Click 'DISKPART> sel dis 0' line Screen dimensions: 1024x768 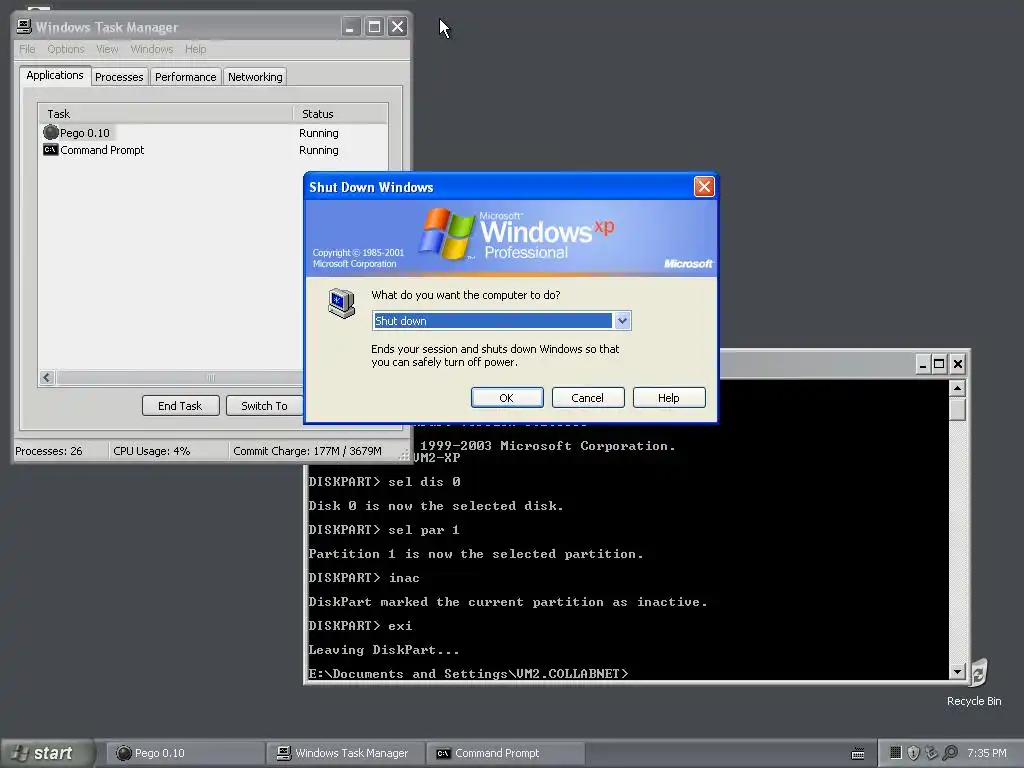click(x=385, y=481)
